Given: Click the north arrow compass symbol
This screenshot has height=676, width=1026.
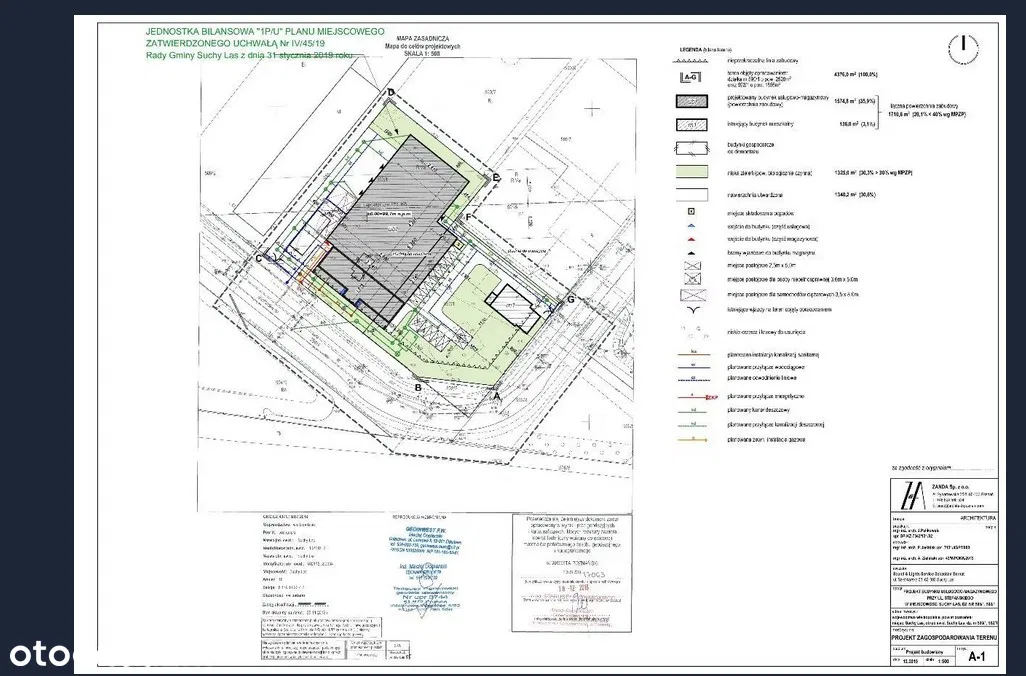Looking at the screenshot, I should (962, 43).
